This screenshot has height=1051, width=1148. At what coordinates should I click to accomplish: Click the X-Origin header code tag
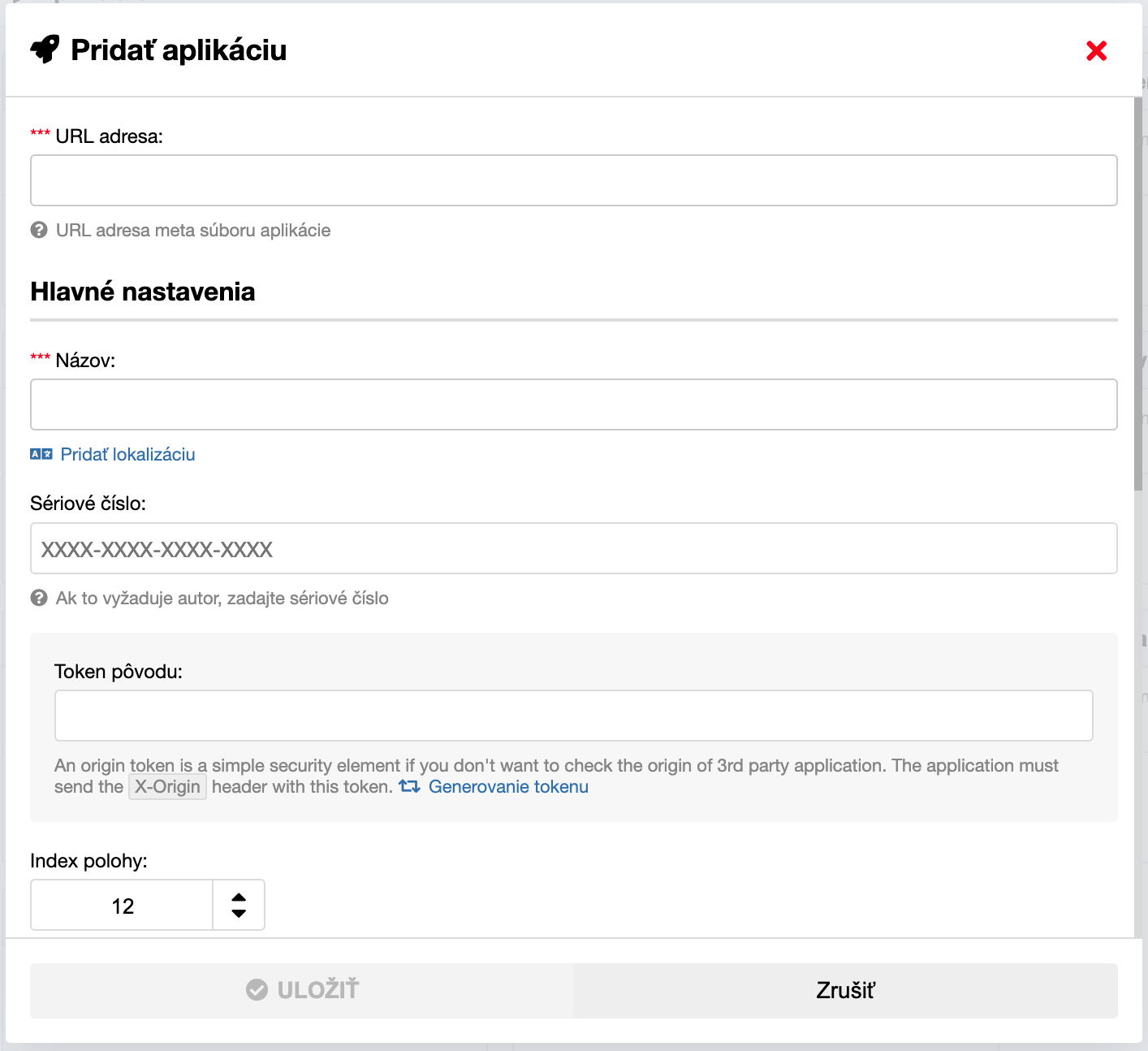coord(167,786)
